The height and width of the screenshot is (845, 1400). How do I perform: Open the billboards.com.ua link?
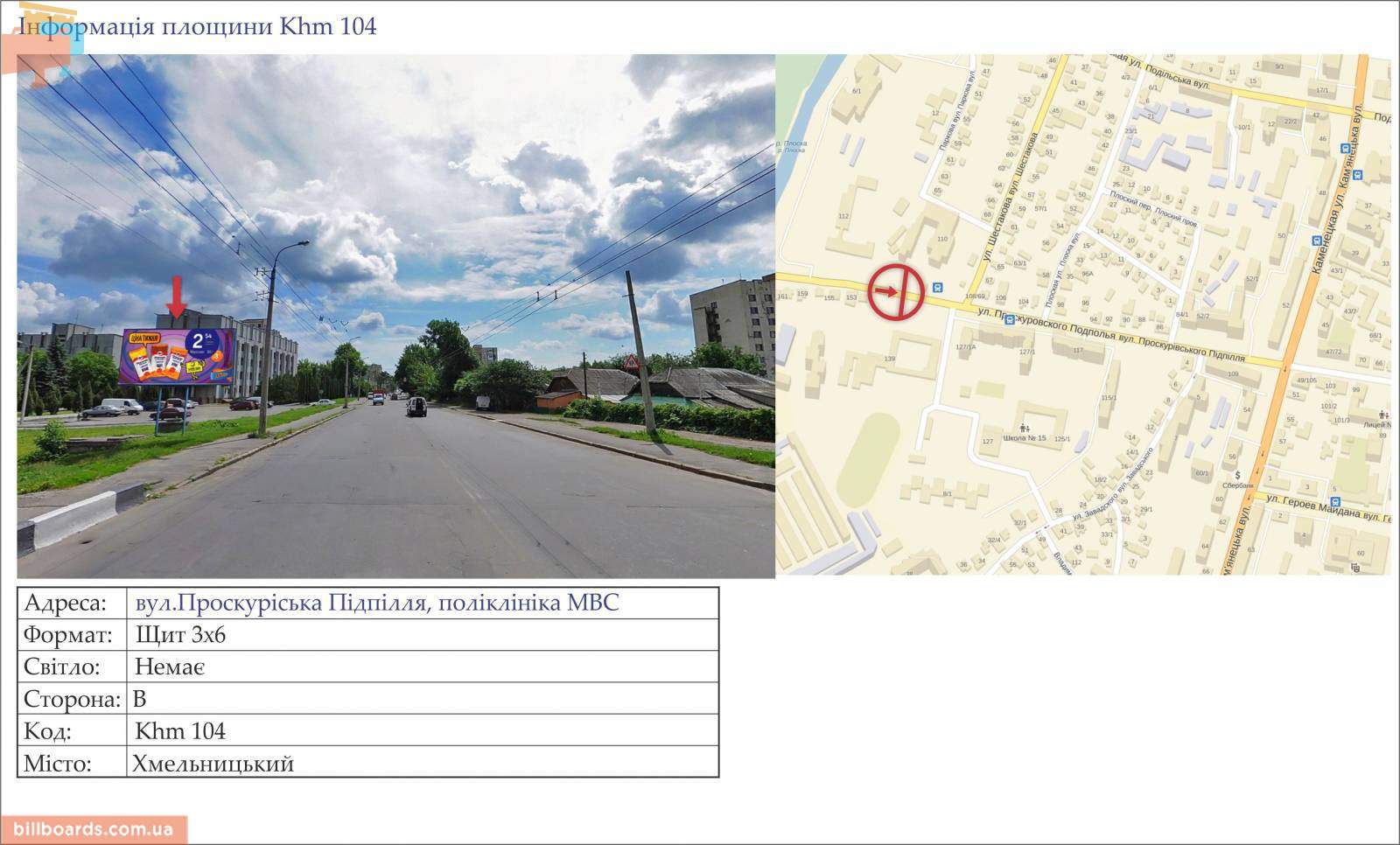click(x=94, y=829)
